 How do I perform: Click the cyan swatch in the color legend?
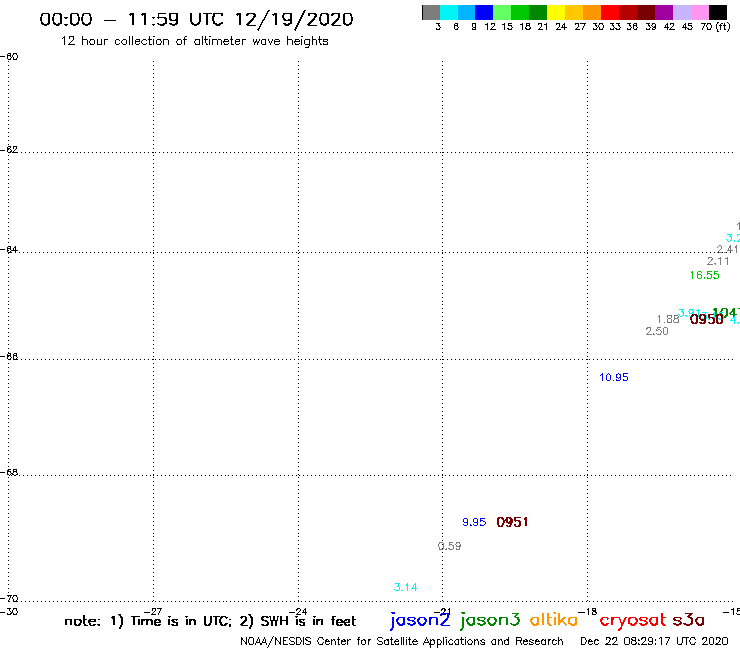point(448,12)
